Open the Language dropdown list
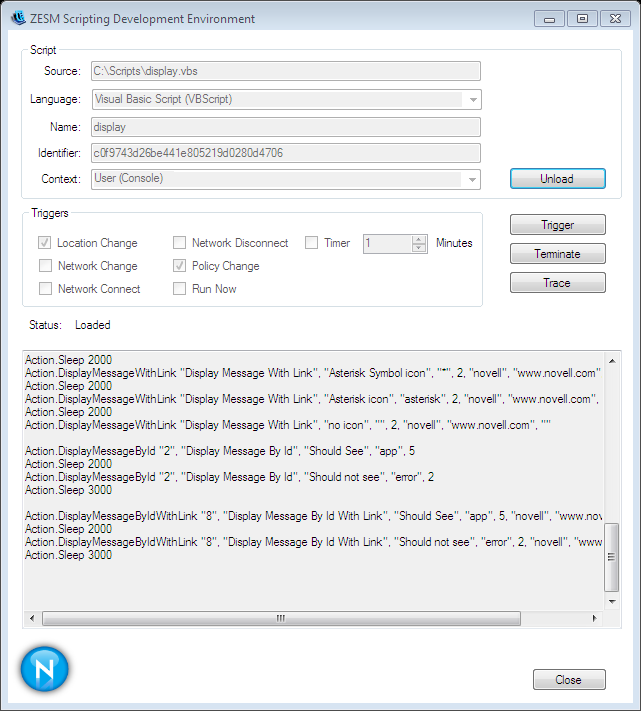The width and height of the screenshot is (641, 711). click(473, 99)
